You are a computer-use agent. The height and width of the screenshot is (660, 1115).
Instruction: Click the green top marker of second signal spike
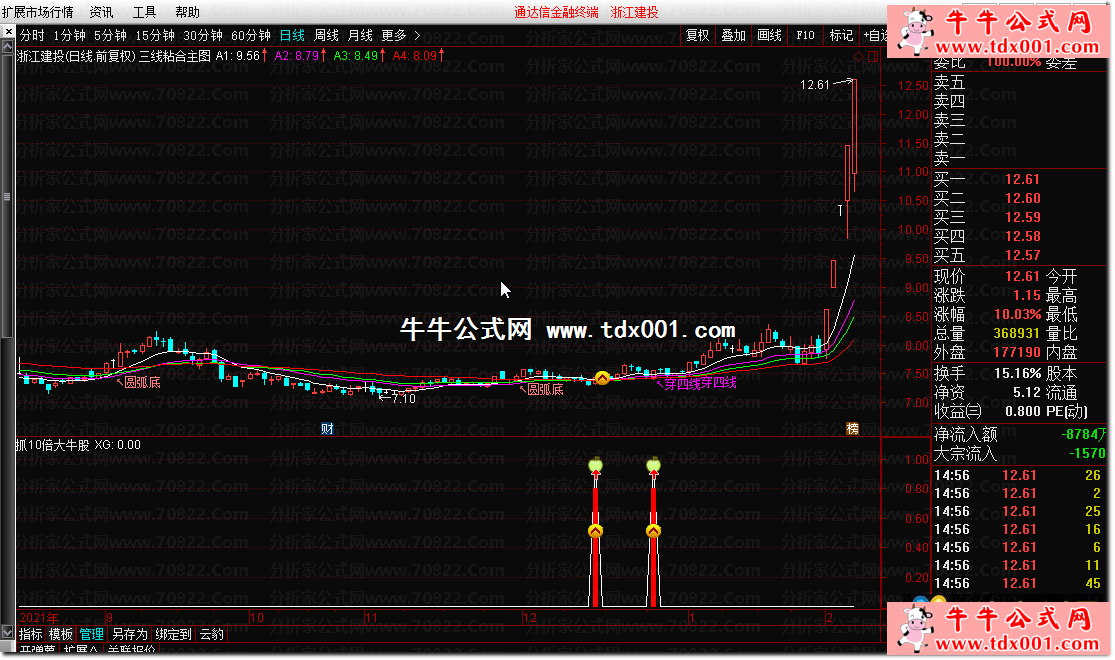tap(653, 466)
